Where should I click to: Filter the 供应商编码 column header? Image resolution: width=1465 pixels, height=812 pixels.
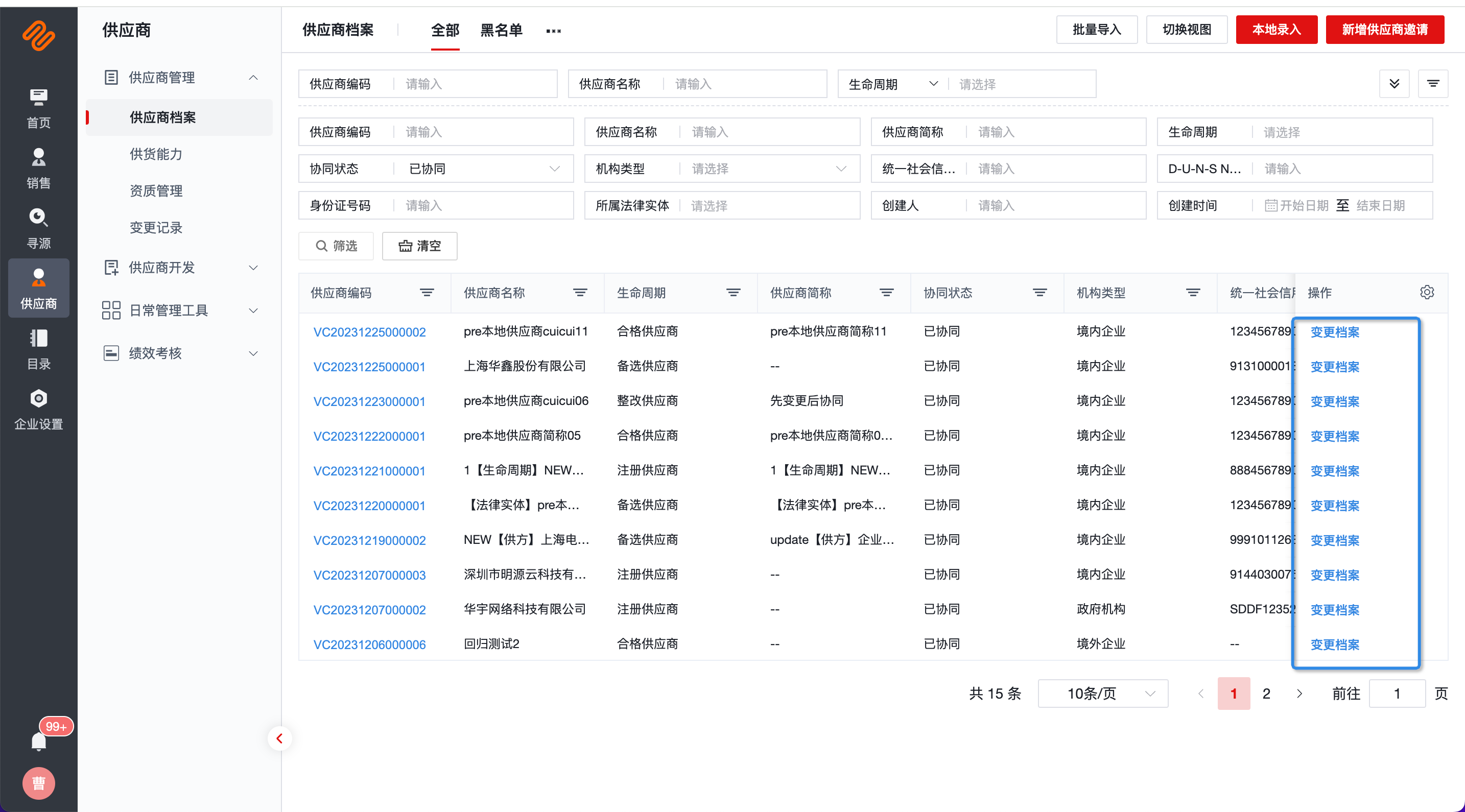tap(427, 293)
